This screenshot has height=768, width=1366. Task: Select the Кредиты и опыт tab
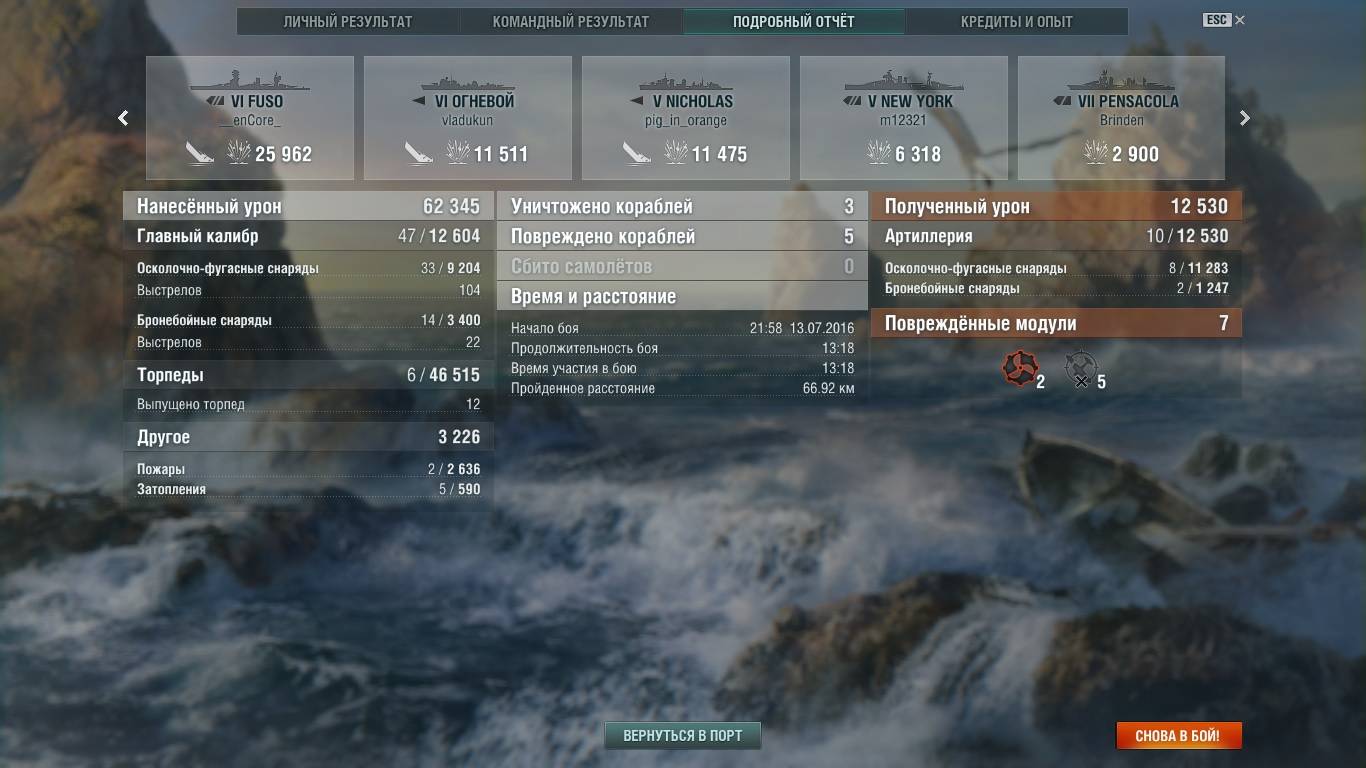coord(1016,21)
